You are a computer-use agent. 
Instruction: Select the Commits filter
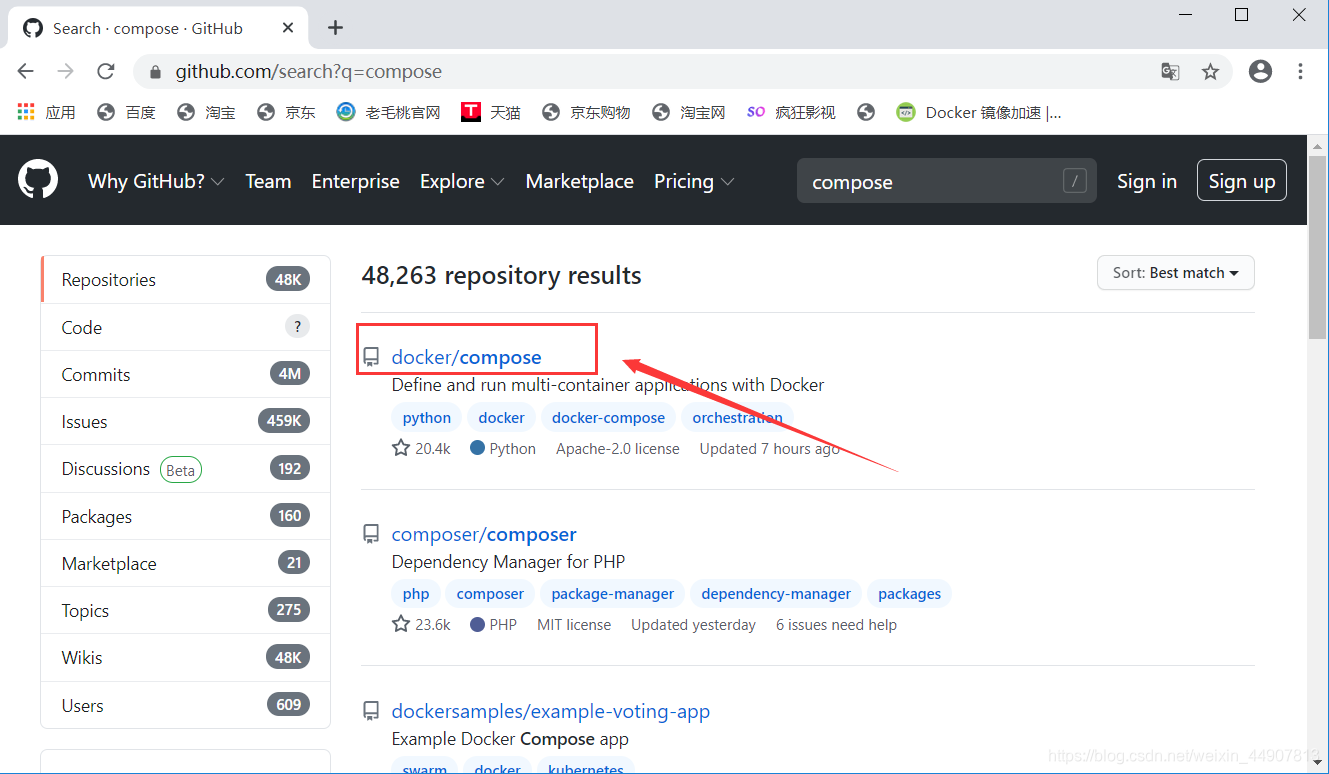tap(185, 374)
